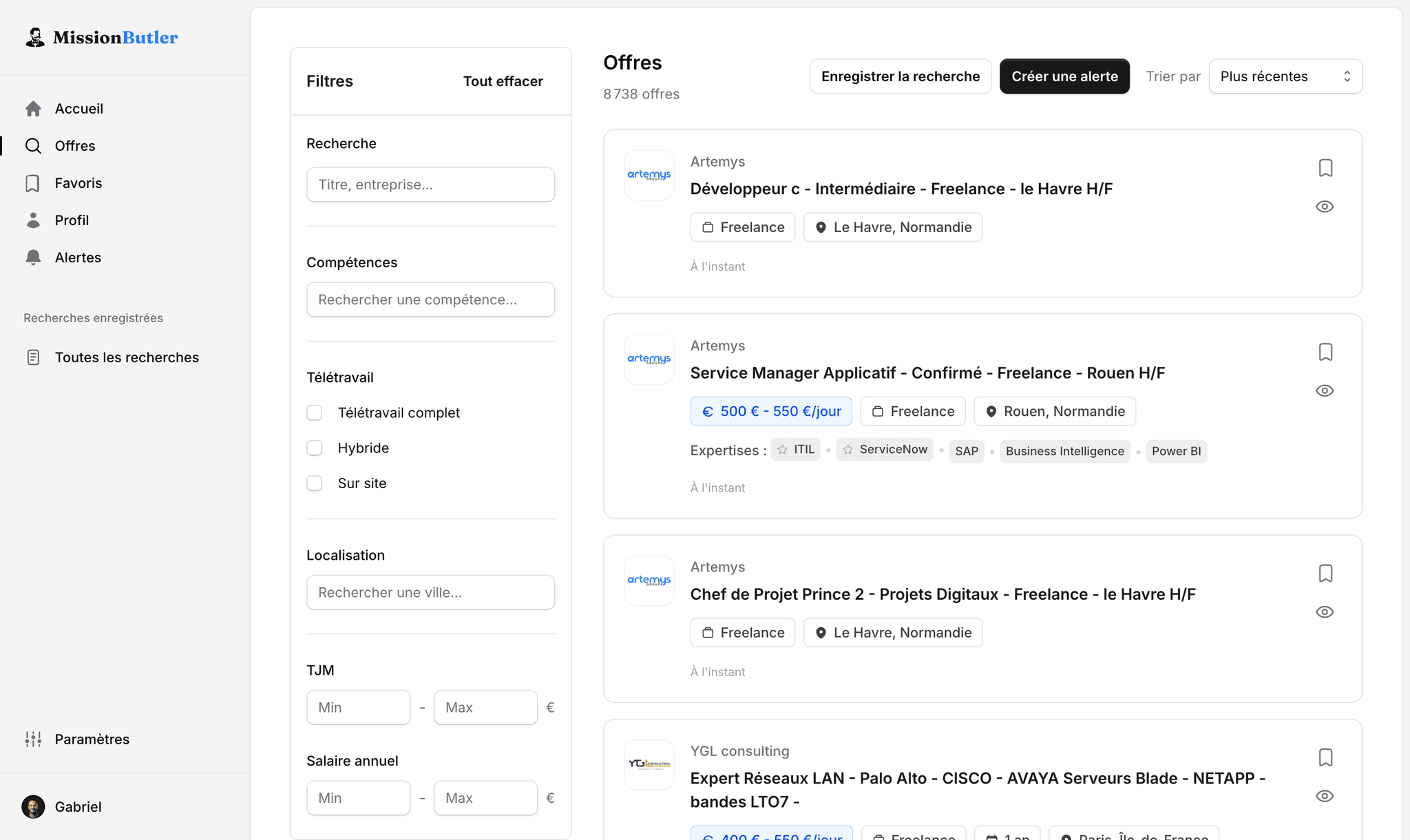The image size is (1410, 840).
Task: Click the Accueil home icon
Action: tap(33, 109)
